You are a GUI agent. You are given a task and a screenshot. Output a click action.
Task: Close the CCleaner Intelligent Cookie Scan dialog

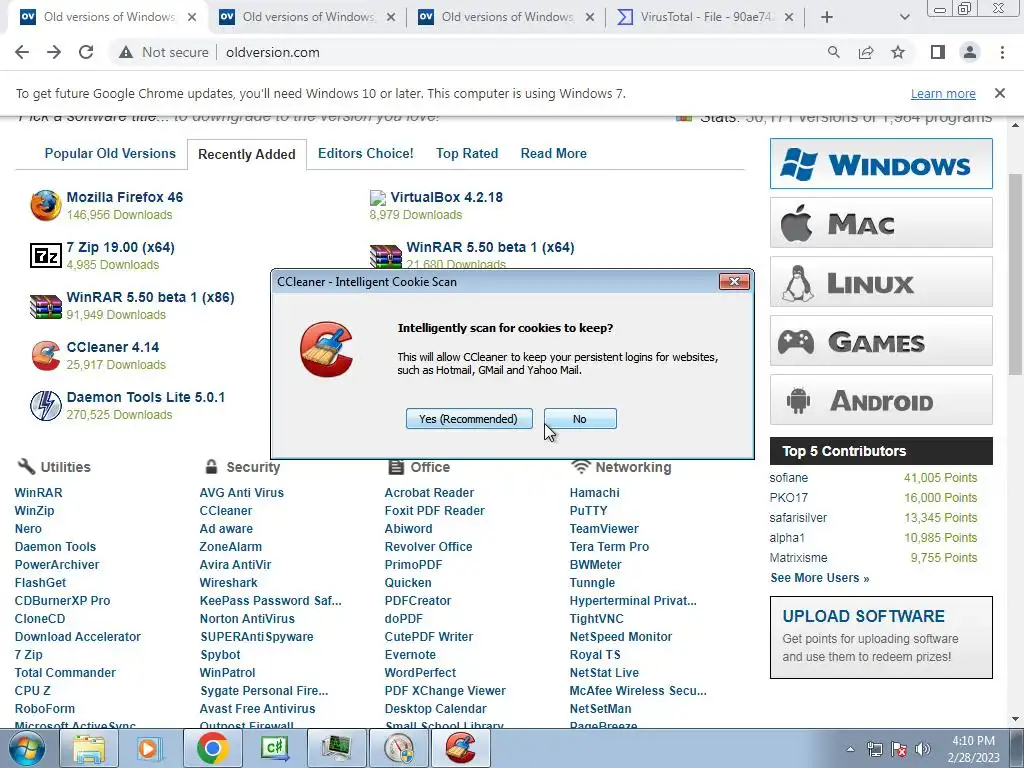pyautogui.click(x=734, y=281)
